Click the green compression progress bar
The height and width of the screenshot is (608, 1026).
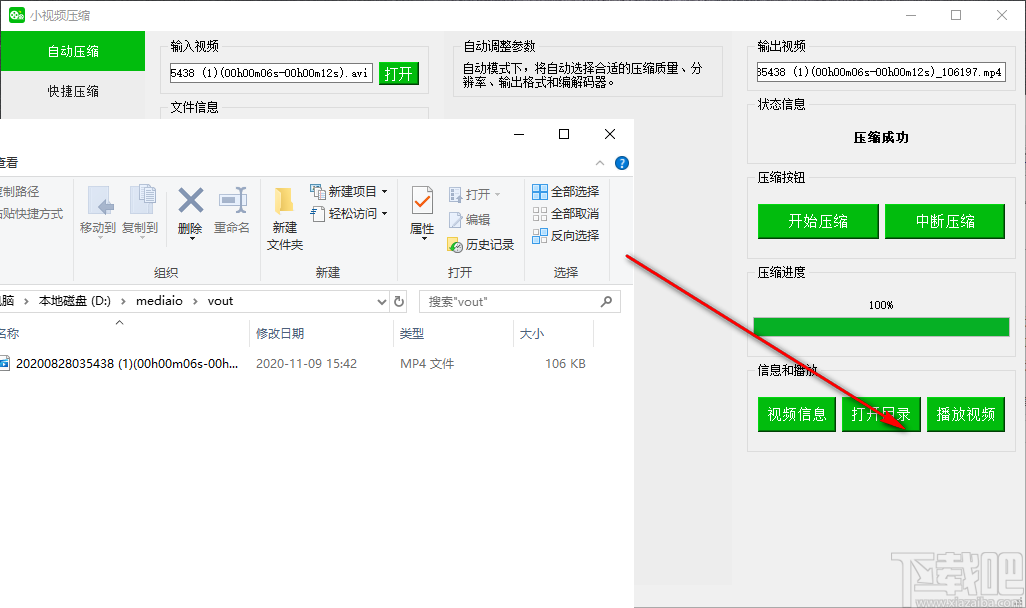[x=881, y=327]
